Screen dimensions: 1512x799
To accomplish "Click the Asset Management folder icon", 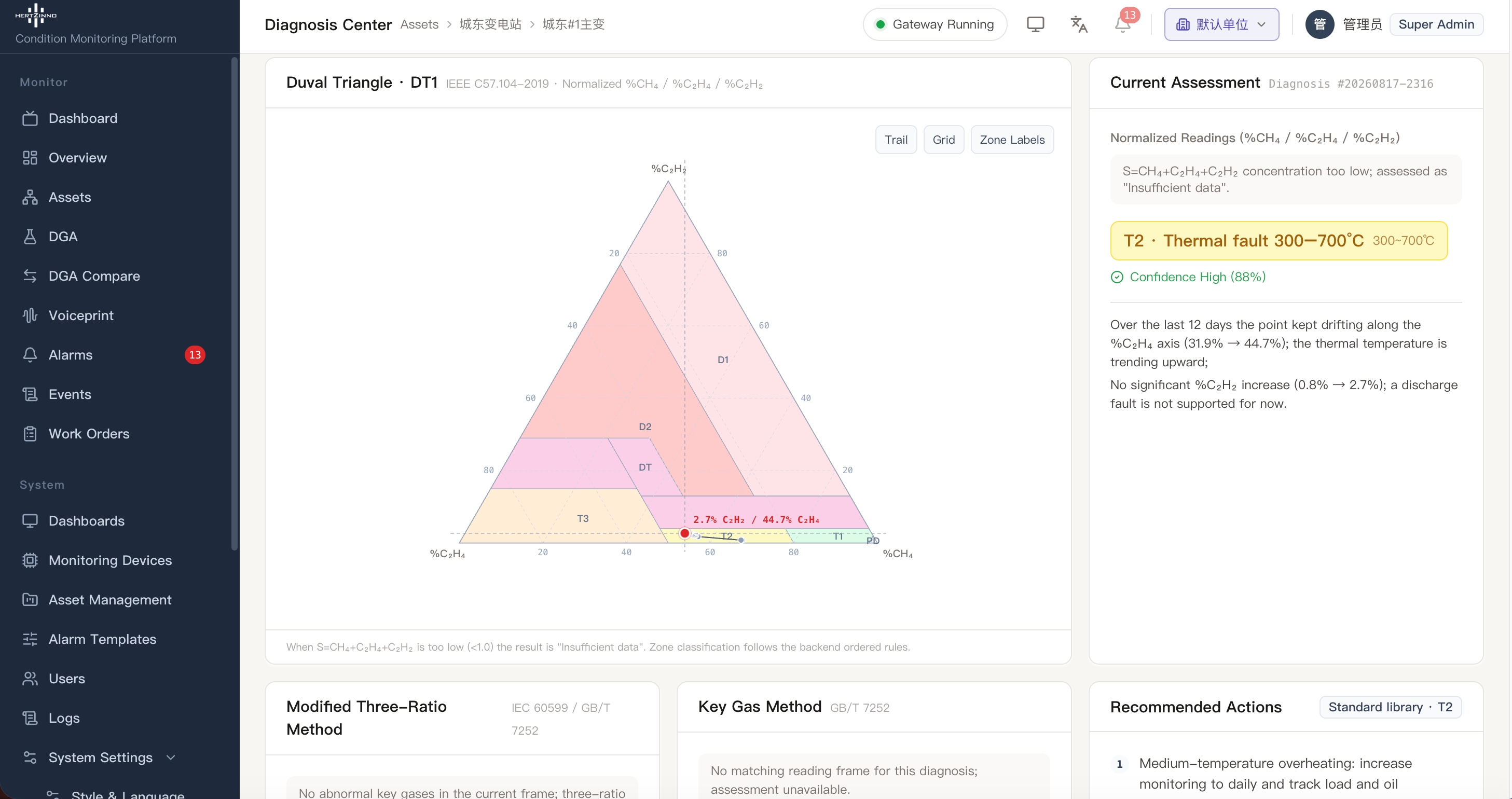I will [x=30, y=599].
